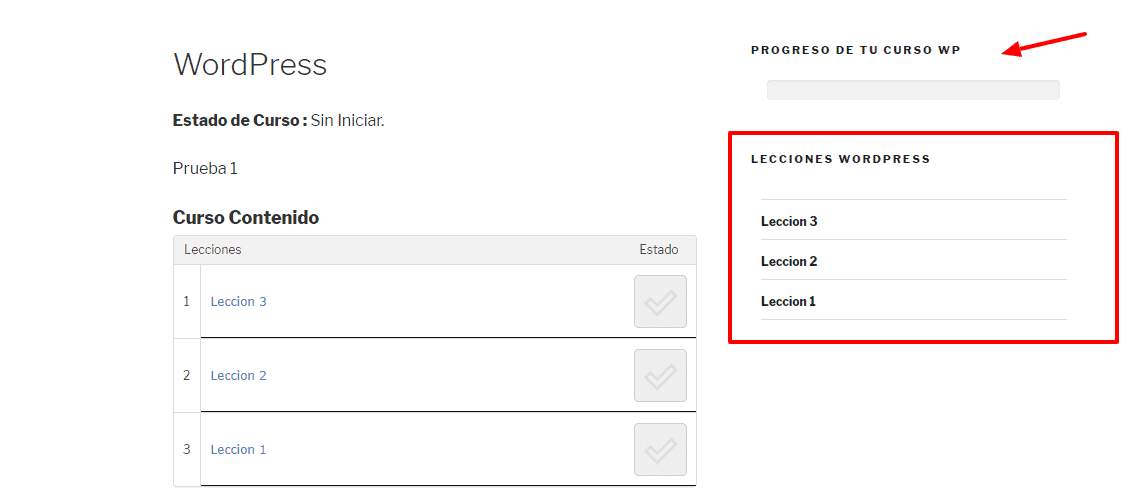
Task: Open the Leccion 3 link in course table
Action: point(238,302)
